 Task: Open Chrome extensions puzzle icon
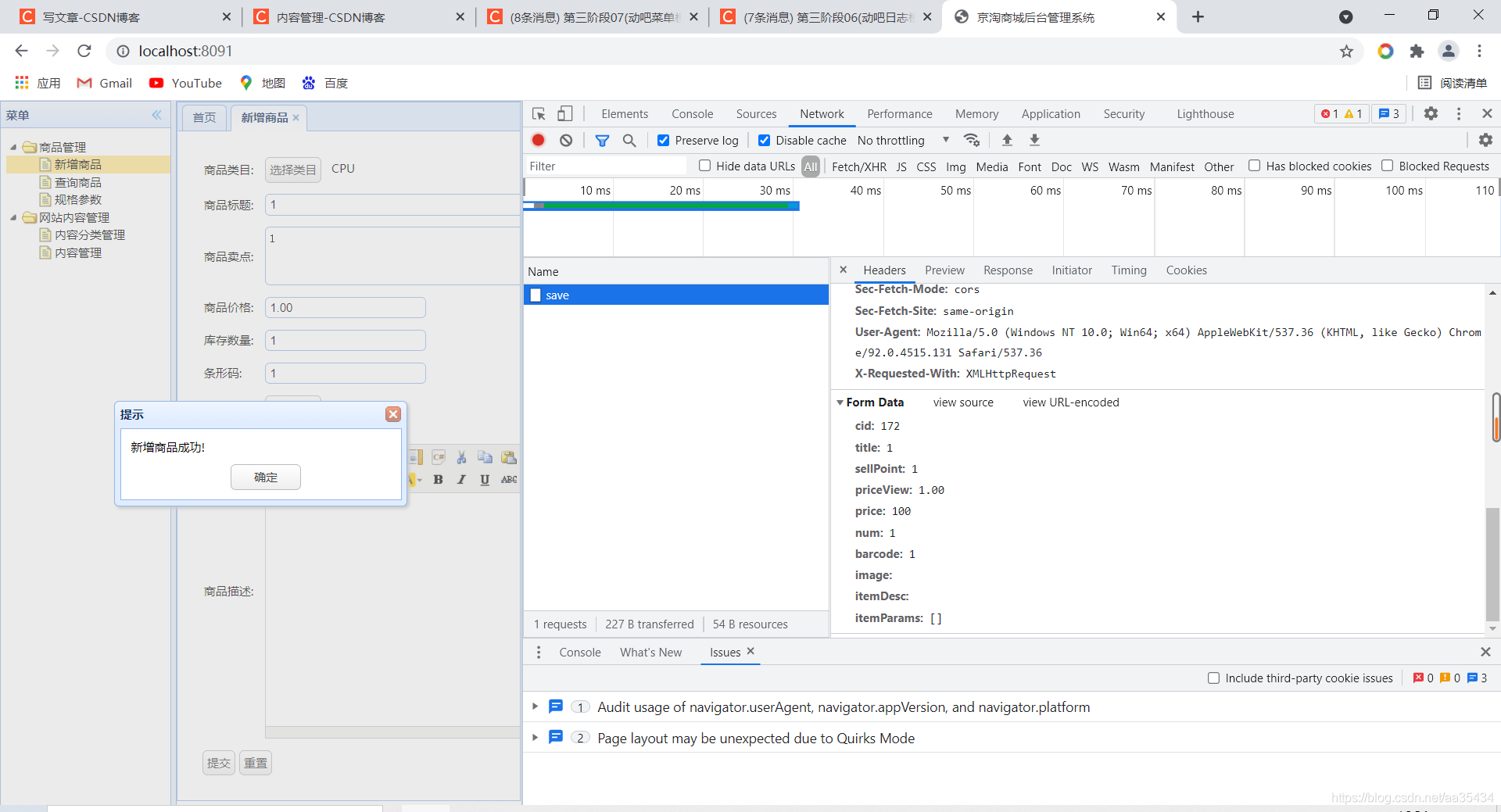pyautogui.click(x=1417, y=52)
